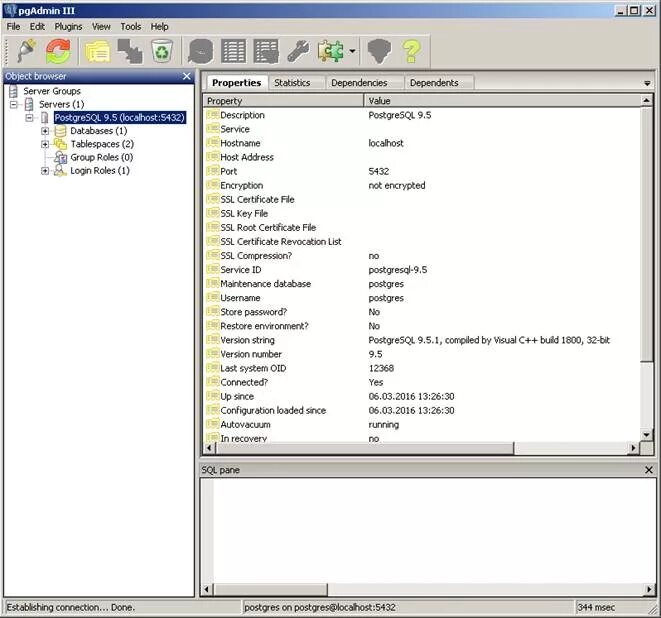Screen dimensions: 661x618
Task: Click the Refresh toolbar icon
Action: [58, 51]
